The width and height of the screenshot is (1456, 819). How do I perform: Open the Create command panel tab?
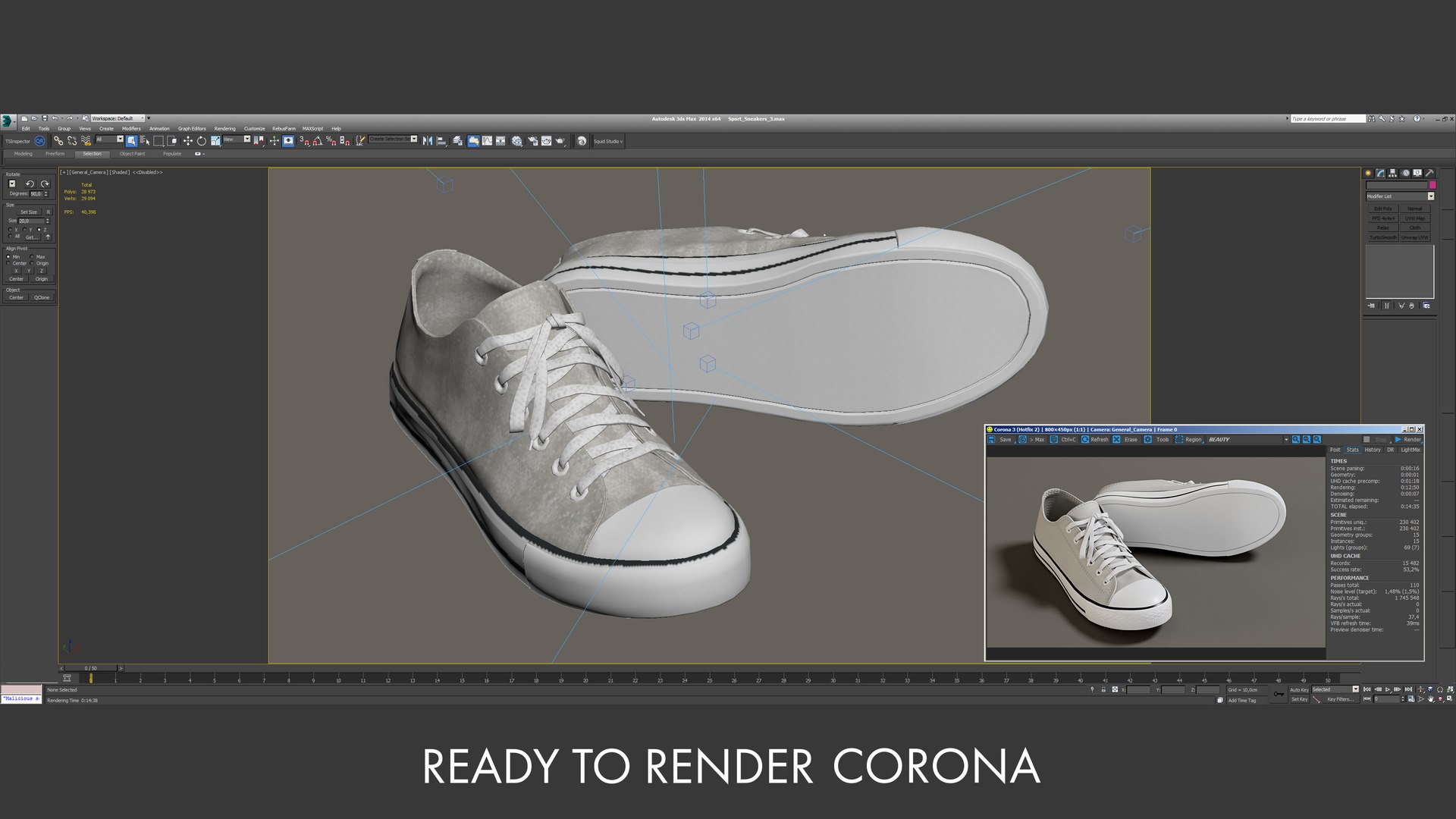(x=1368, y=173)
